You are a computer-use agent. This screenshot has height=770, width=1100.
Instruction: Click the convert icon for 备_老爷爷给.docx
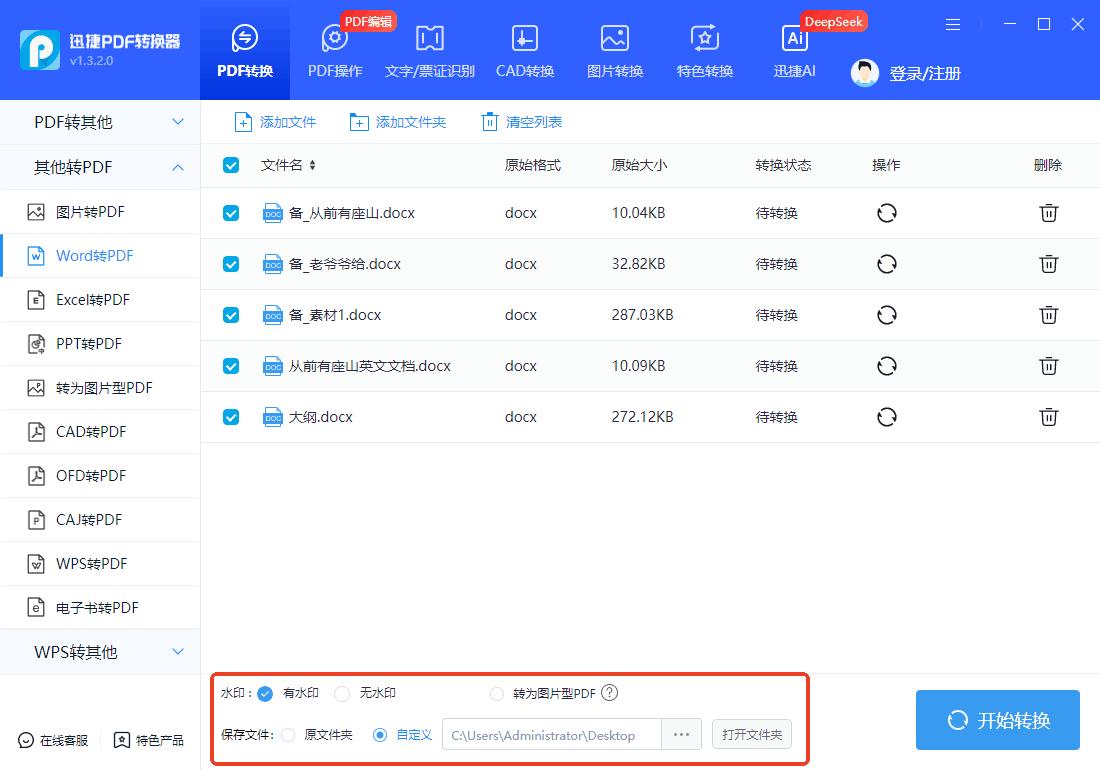[x=886, y=264]
